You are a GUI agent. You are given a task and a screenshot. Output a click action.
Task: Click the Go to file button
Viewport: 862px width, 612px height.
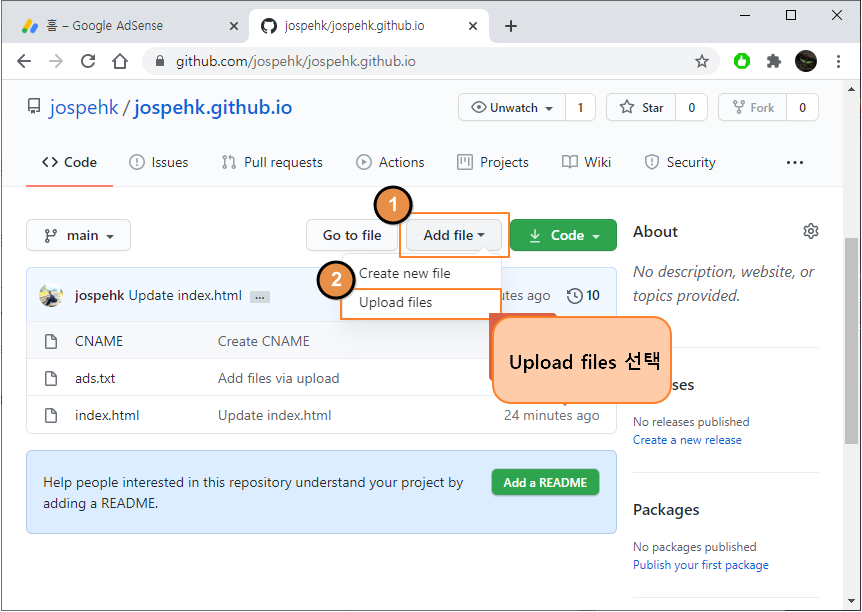click(352, 235)
